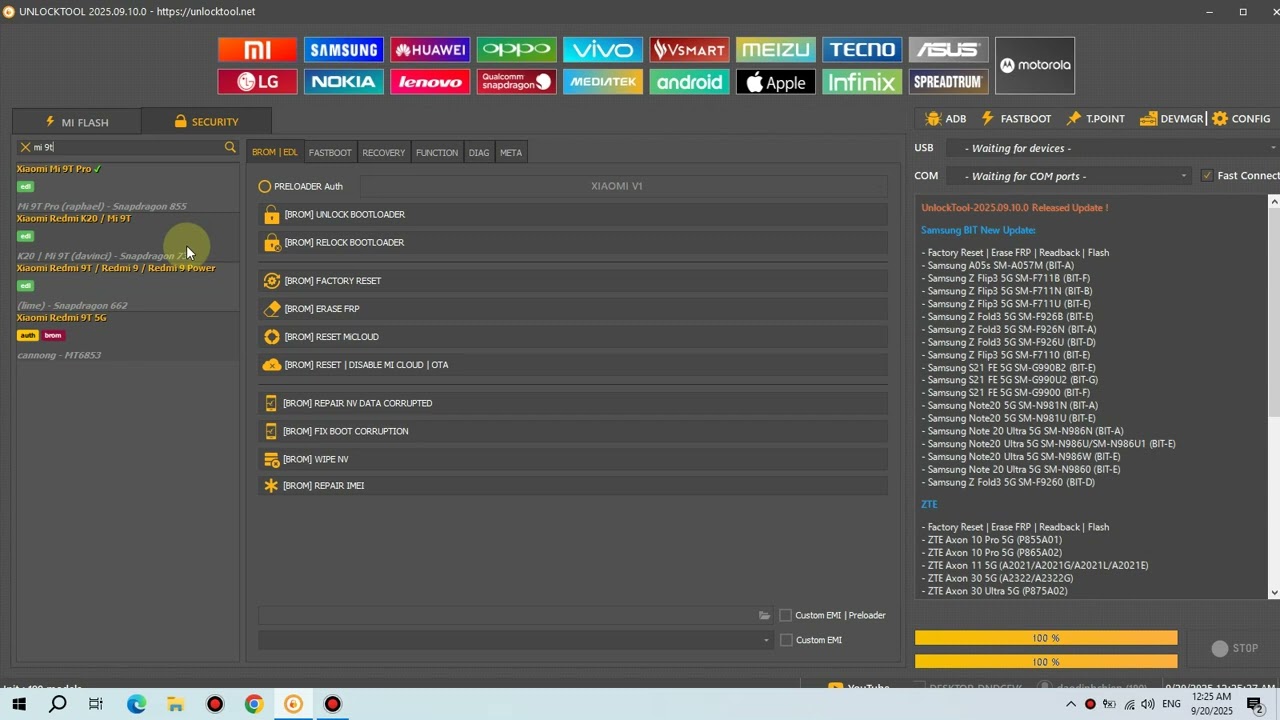Image resolution: width=1280 pixels, height=720 pixels.
Task: Enable the Custom EMI | Preloader checkbox
Action: click(x=786, y=615)
